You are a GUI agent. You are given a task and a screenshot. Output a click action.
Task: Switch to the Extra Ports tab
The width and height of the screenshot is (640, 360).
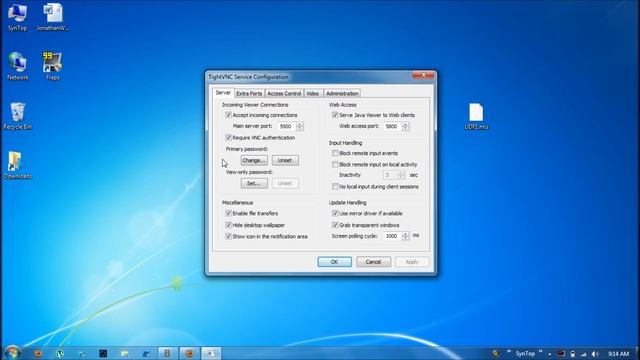coord(249,93)
